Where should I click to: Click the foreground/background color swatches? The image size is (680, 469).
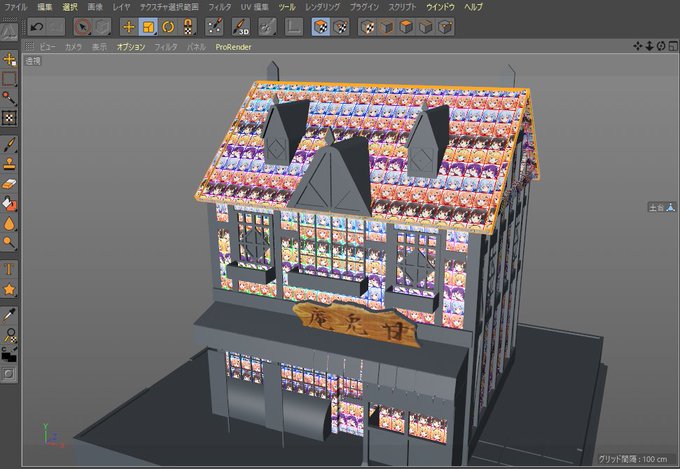coord(9,354)
